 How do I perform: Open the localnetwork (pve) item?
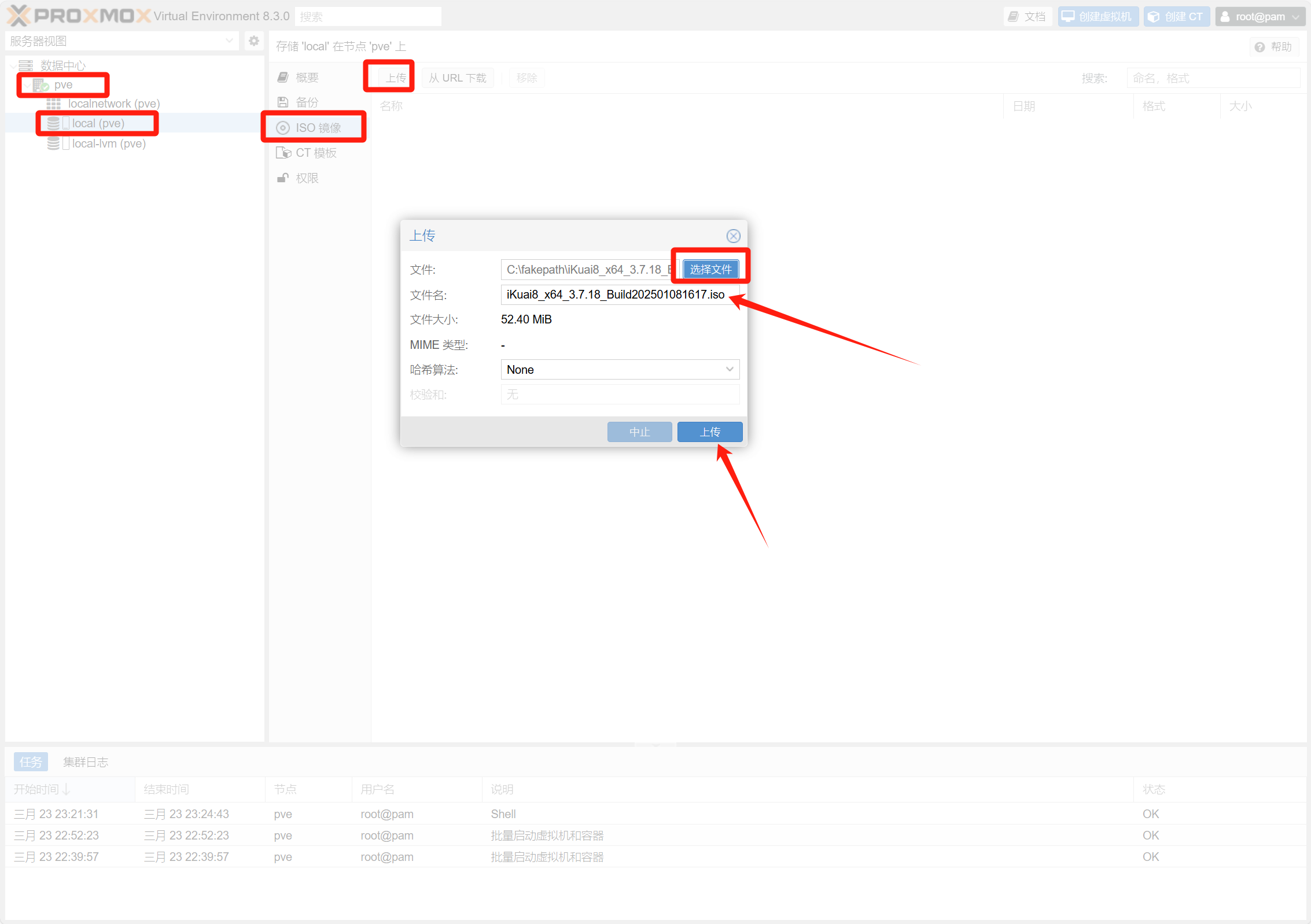(x=113, y=104)
